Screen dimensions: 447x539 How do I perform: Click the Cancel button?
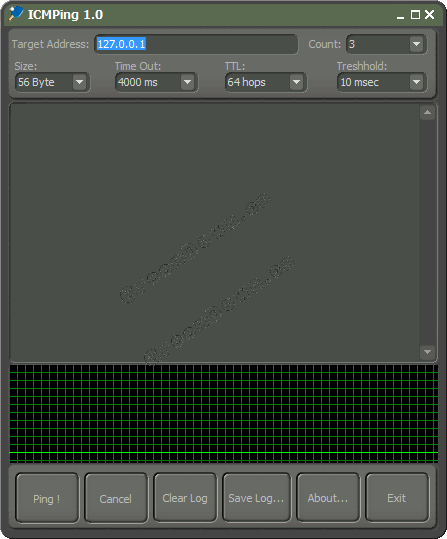coord(116,498)
